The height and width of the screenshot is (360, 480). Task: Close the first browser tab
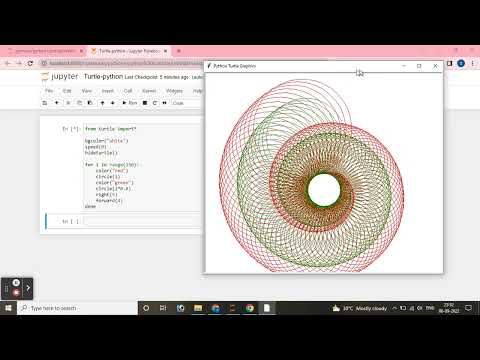pos(81,51)
